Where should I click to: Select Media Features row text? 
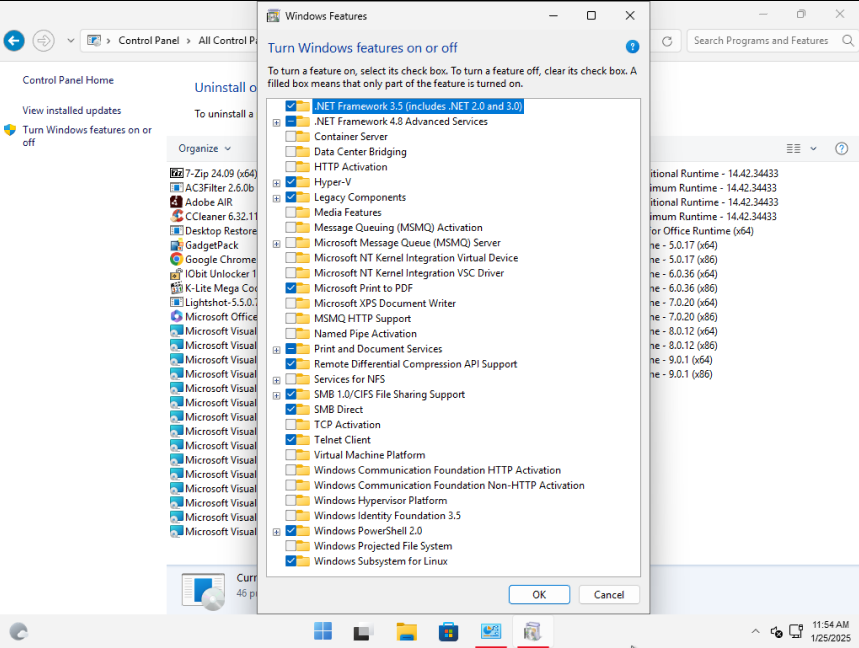pyautogui.click(x=347, y=212)
